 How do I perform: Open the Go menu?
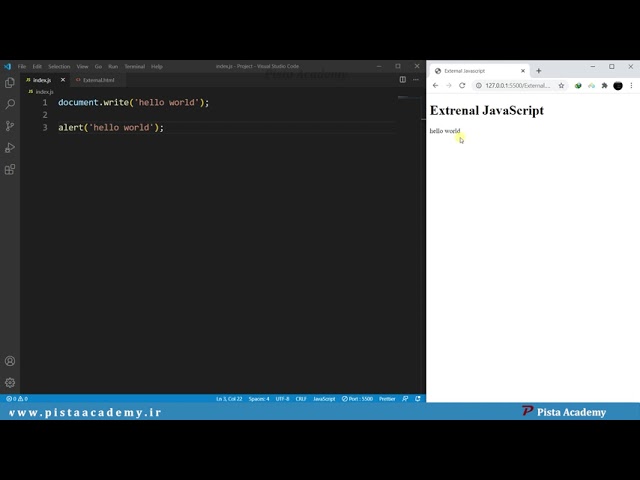pyautogui.click(x=98, y=66)
